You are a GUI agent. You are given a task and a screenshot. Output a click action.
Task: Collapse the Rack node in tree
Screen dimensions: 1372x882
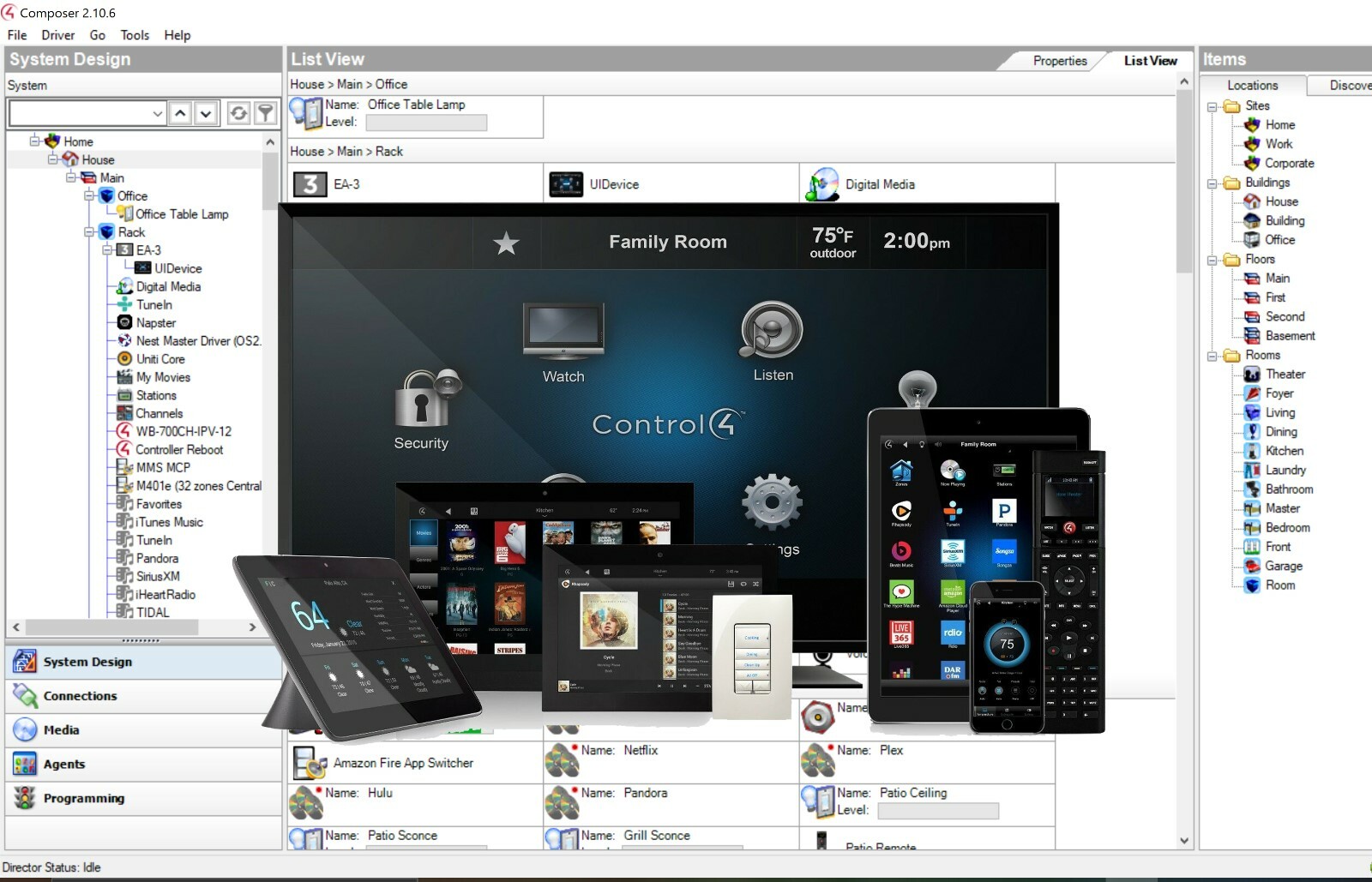click(89, 232)
